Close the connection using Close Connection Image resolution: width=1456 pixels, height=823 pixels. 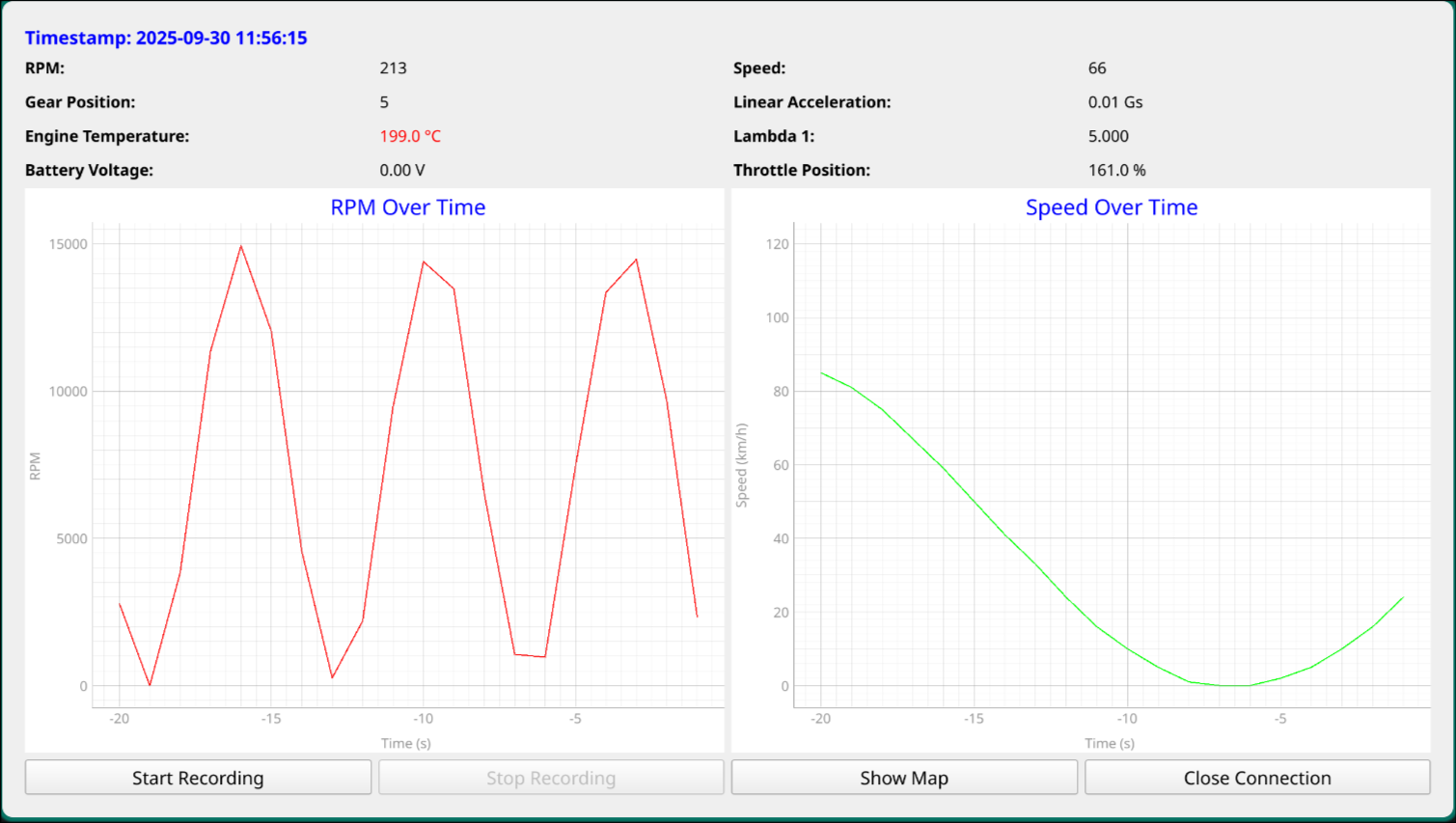click(x=1256, y=778)
